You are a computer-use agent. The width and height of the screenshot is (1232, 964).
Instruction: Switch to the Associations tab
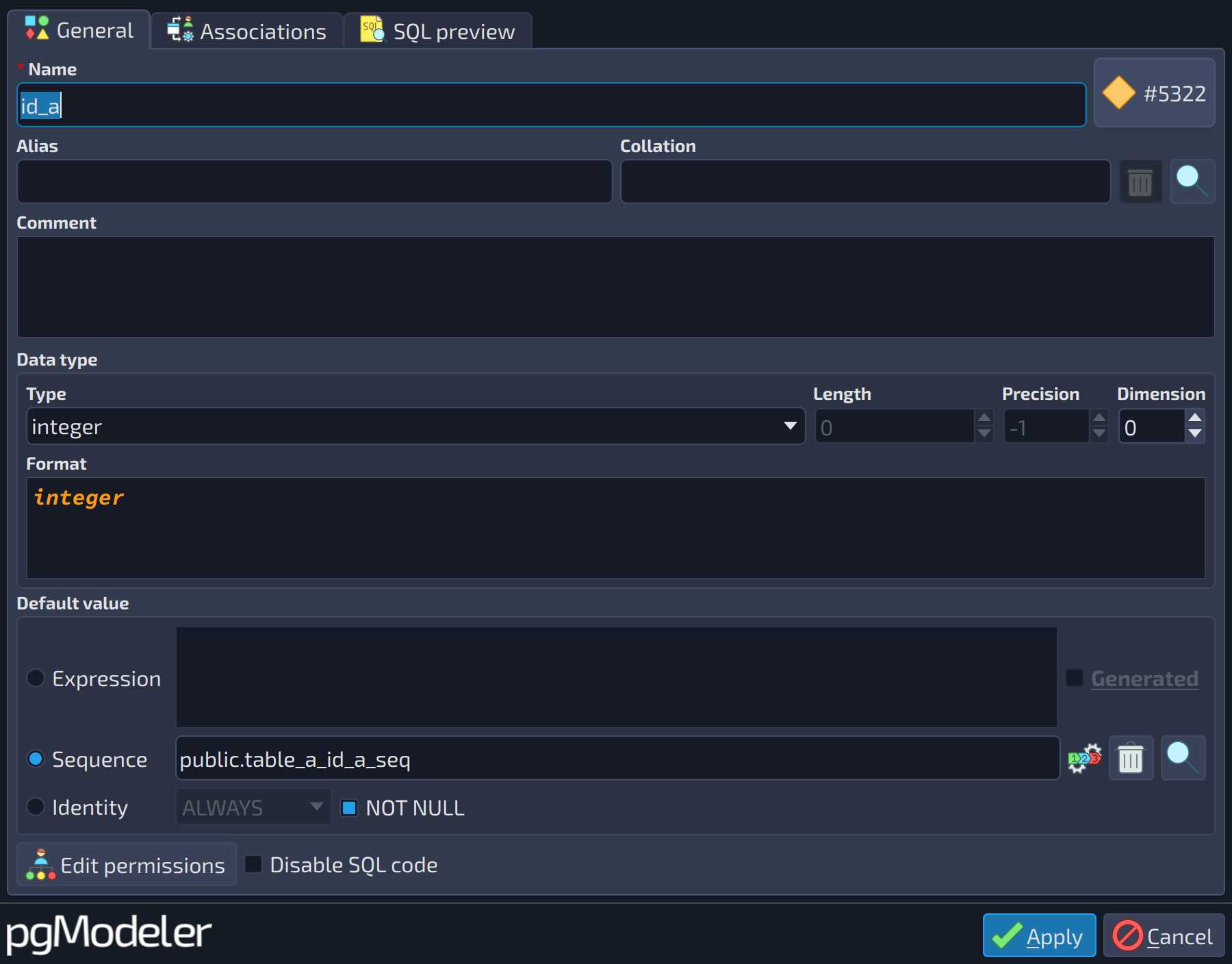[x=247, y=31]
